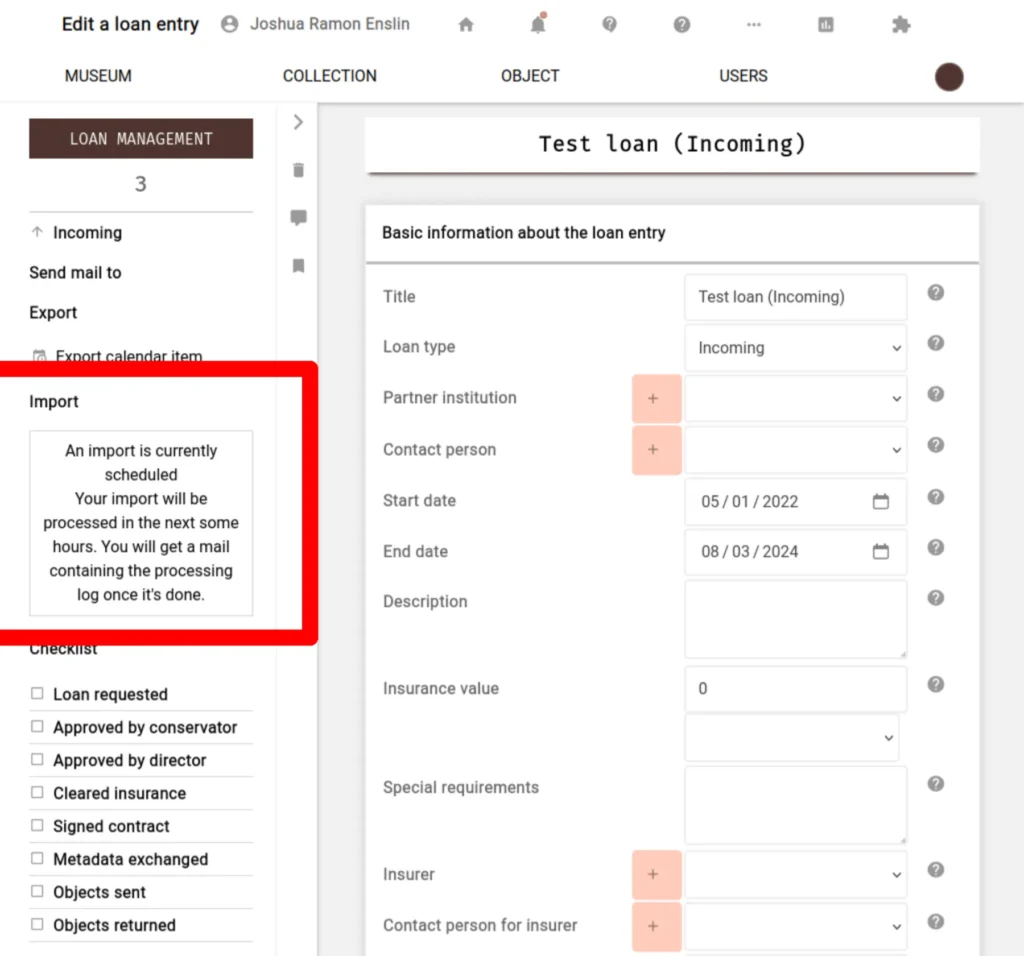Open the chart statistics icon

[x=825, y=25]
